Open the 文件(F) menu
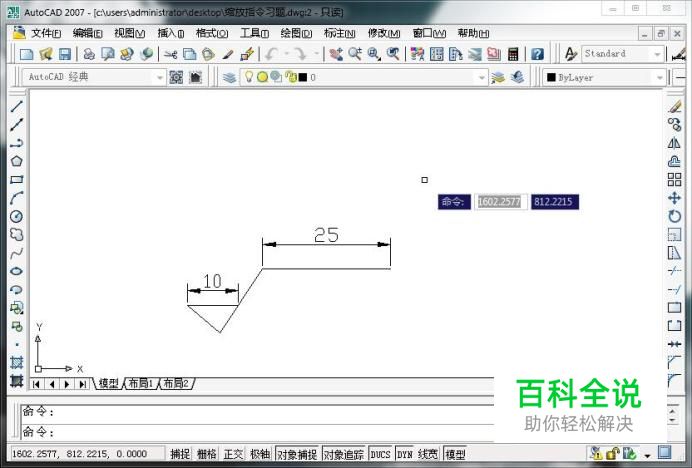The image size is (692, 468). pos(46,33)
